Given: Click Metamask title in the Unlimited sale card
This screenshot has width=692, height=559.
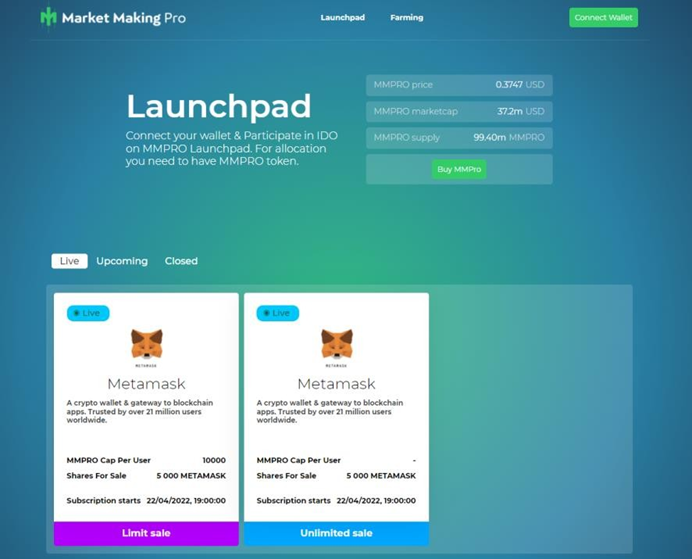Looking at the screenshot, I should [336, 384].
